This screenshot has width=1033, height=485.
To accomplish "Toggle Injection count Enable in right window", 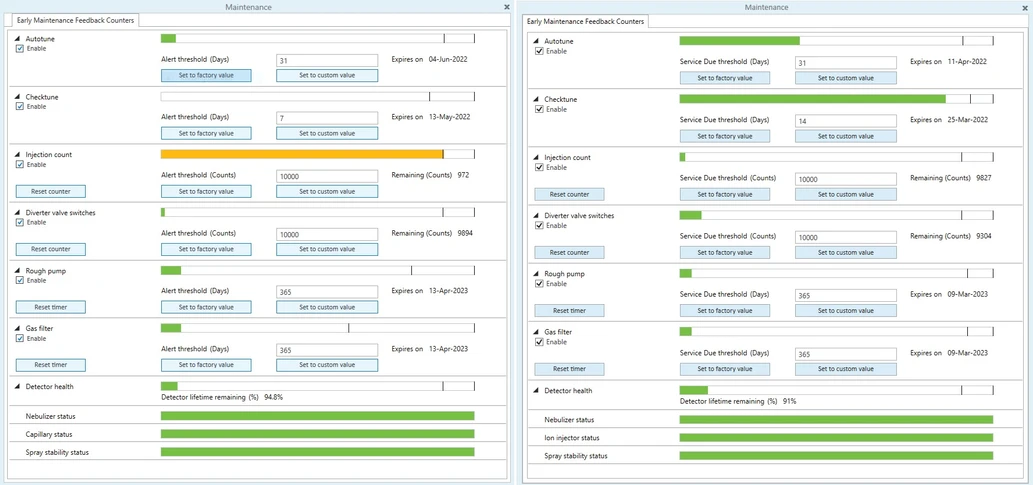I will 540,167.
